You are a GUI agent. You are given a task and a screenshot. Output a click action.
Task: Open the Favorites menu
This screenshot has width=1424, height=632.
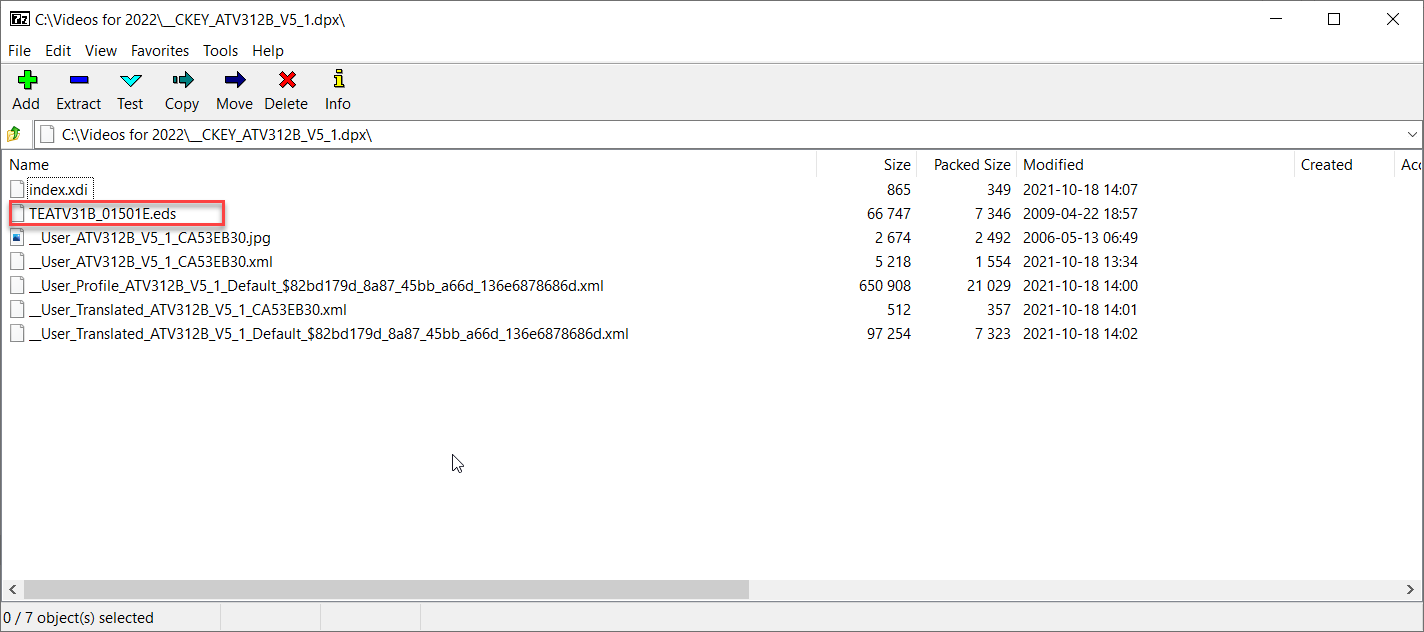click(x=160, y=51)
